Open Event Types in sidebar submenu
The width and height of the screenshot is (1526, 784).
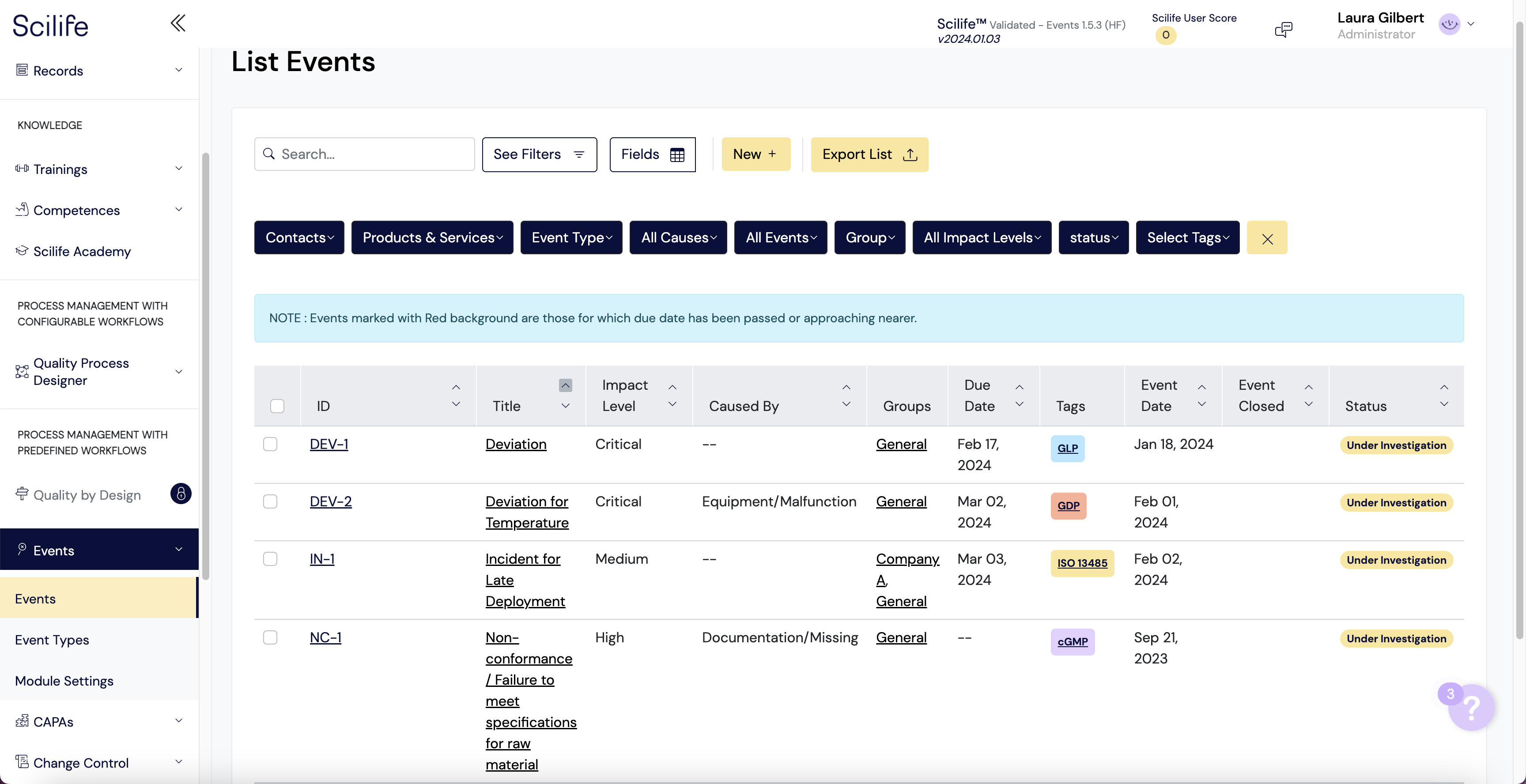[x=52, y=640]
